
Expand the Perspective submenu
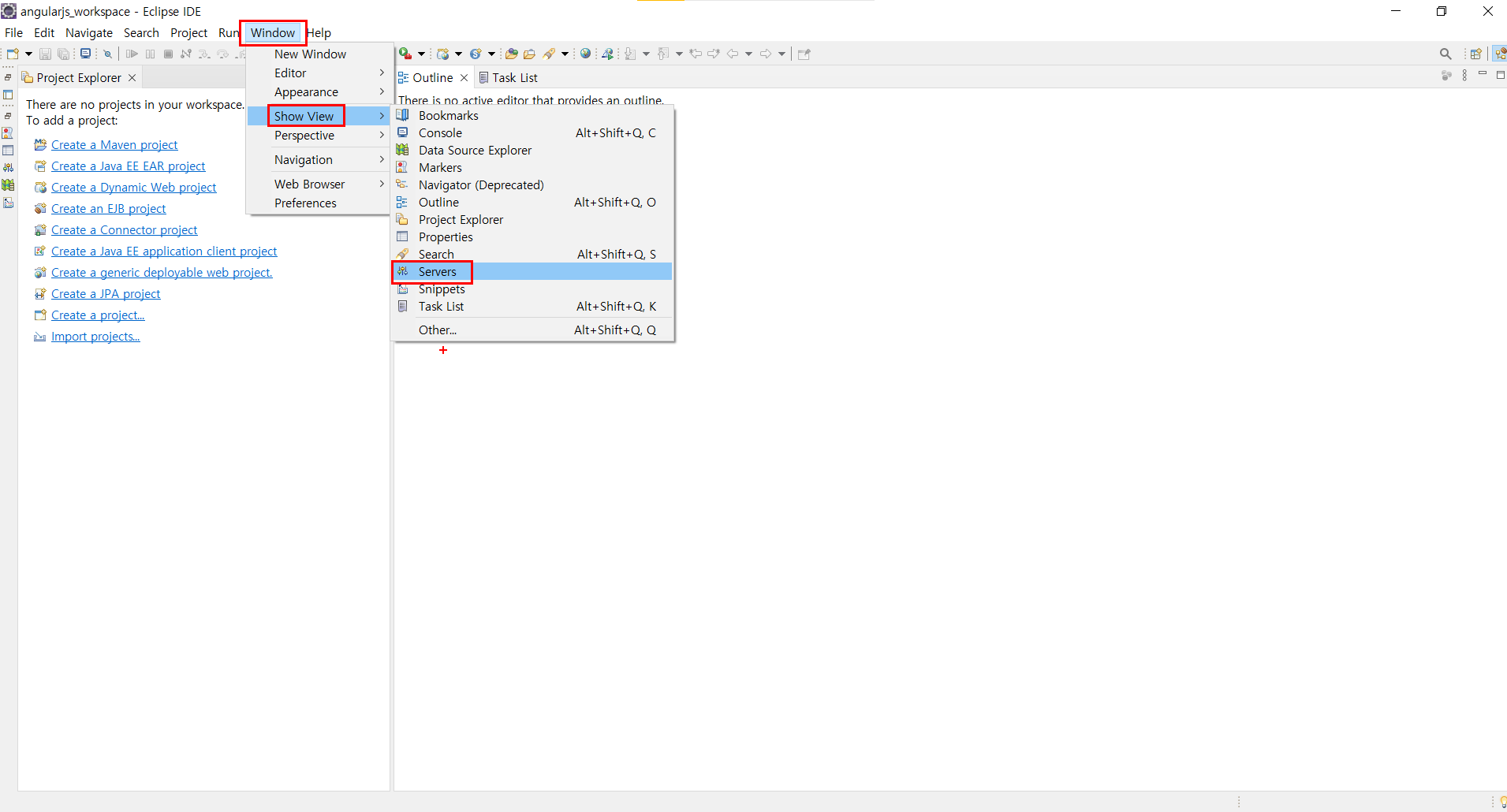319,135
